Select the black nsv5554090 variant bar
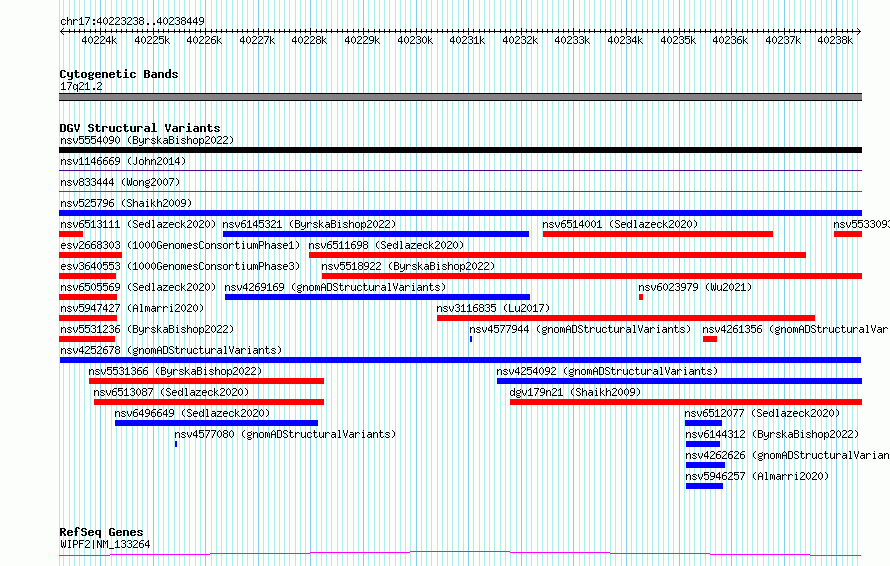The height and width of the screenshot is (566, 890). [460, 150]
